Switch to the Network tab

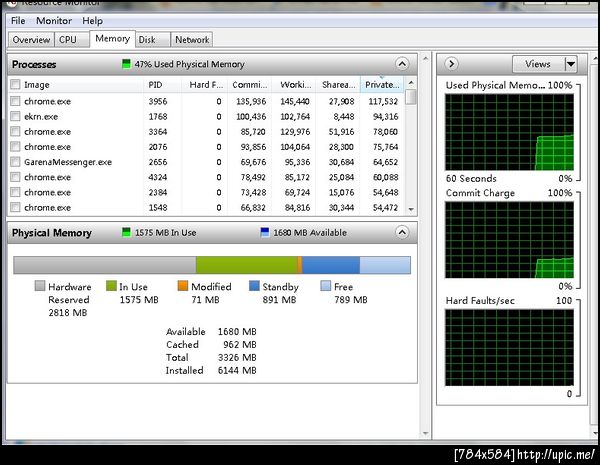(x=192, y=40)
